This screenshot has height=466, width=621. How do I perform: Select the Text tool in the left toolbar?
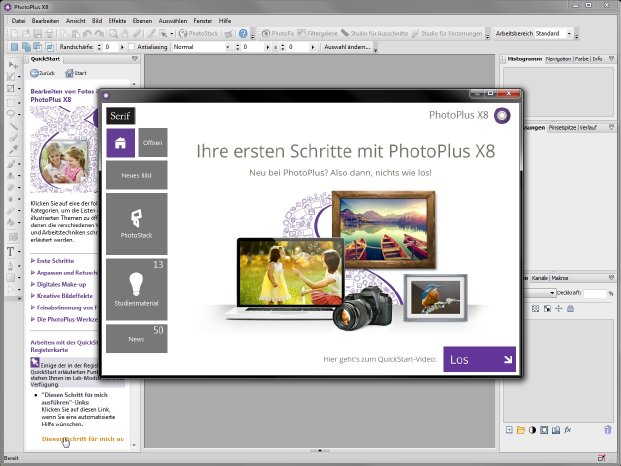tap(11, 251)
